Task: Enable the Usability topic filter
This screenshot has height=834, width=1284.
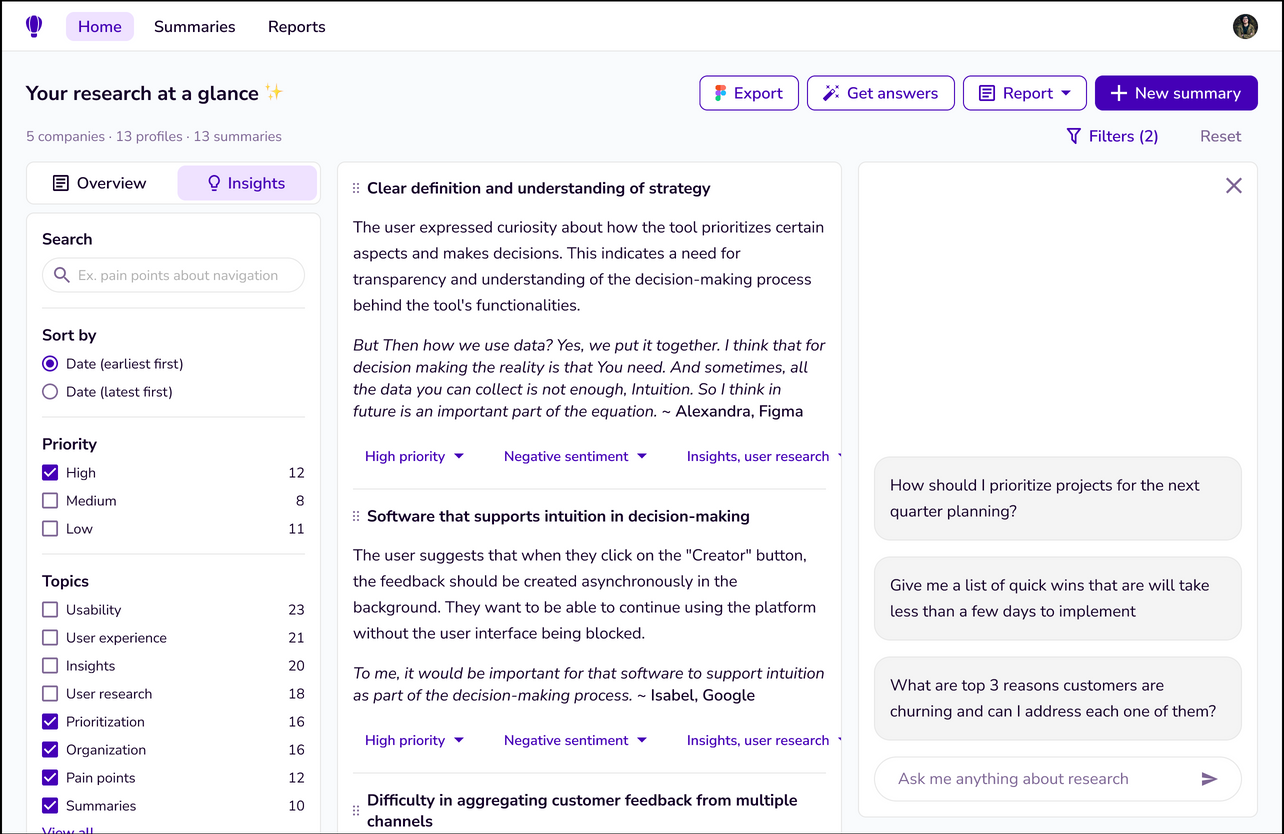Action: 50,610
